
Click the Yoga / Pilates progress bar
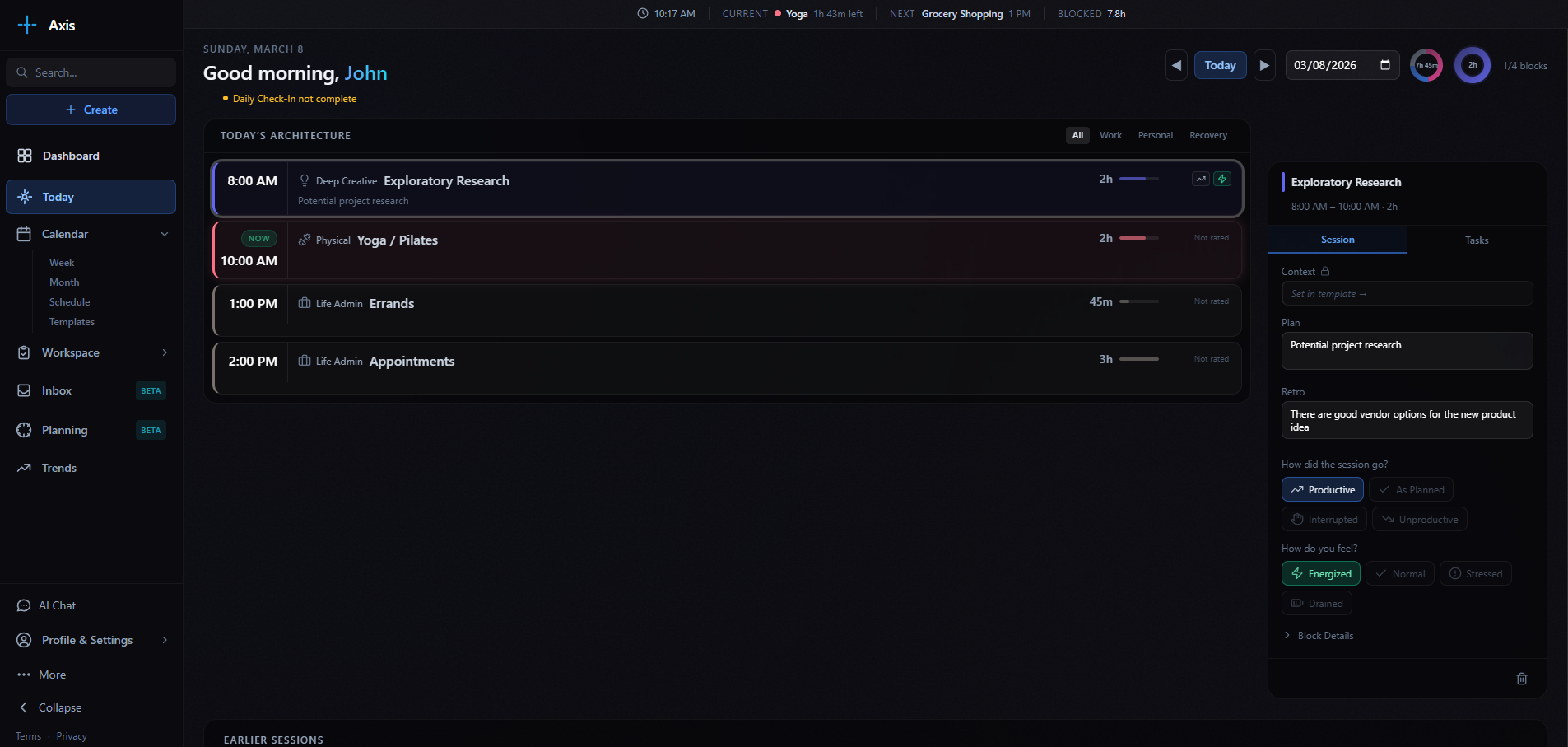(1138, 238)
